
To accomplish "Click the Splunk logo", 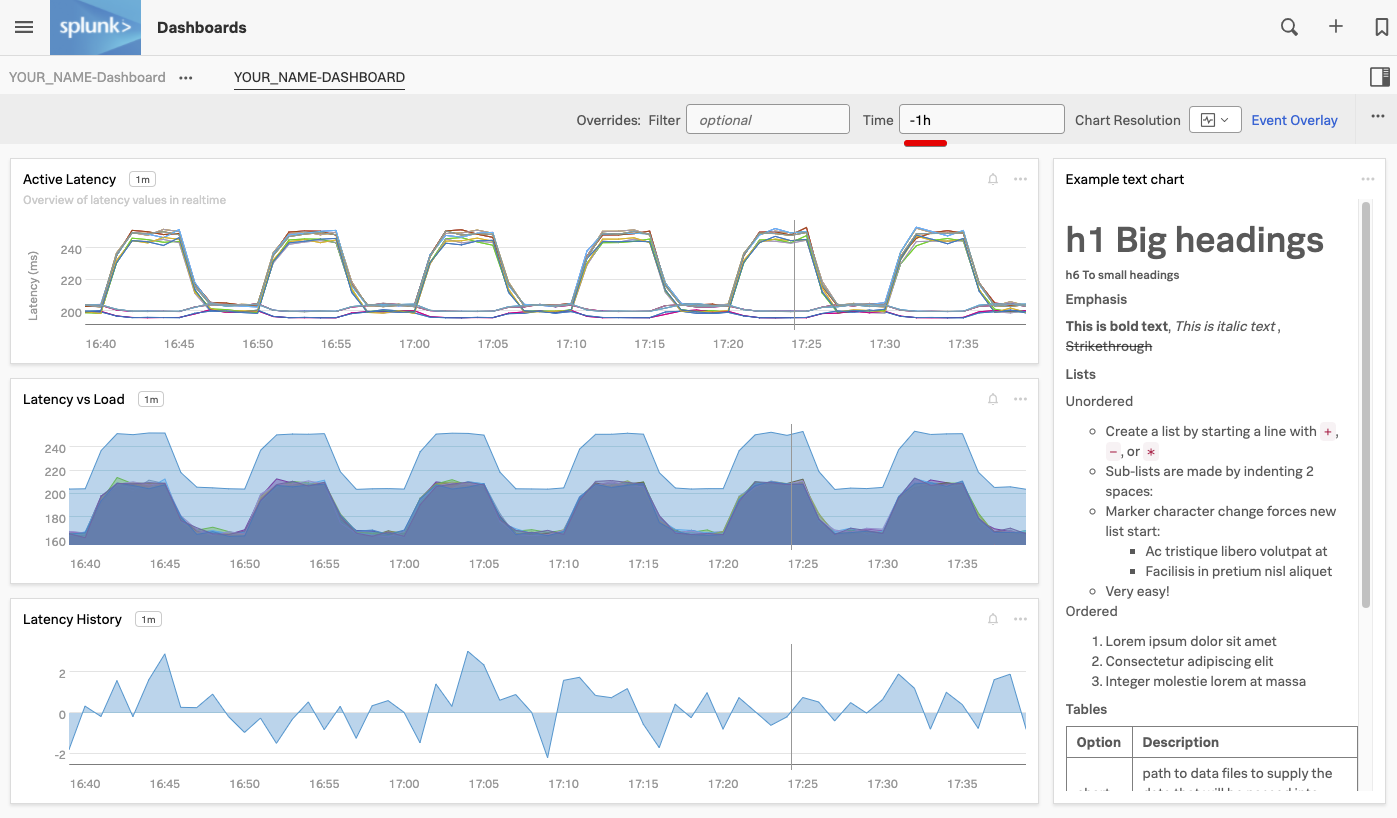I will pyautogui.click(x=95, y=27).
